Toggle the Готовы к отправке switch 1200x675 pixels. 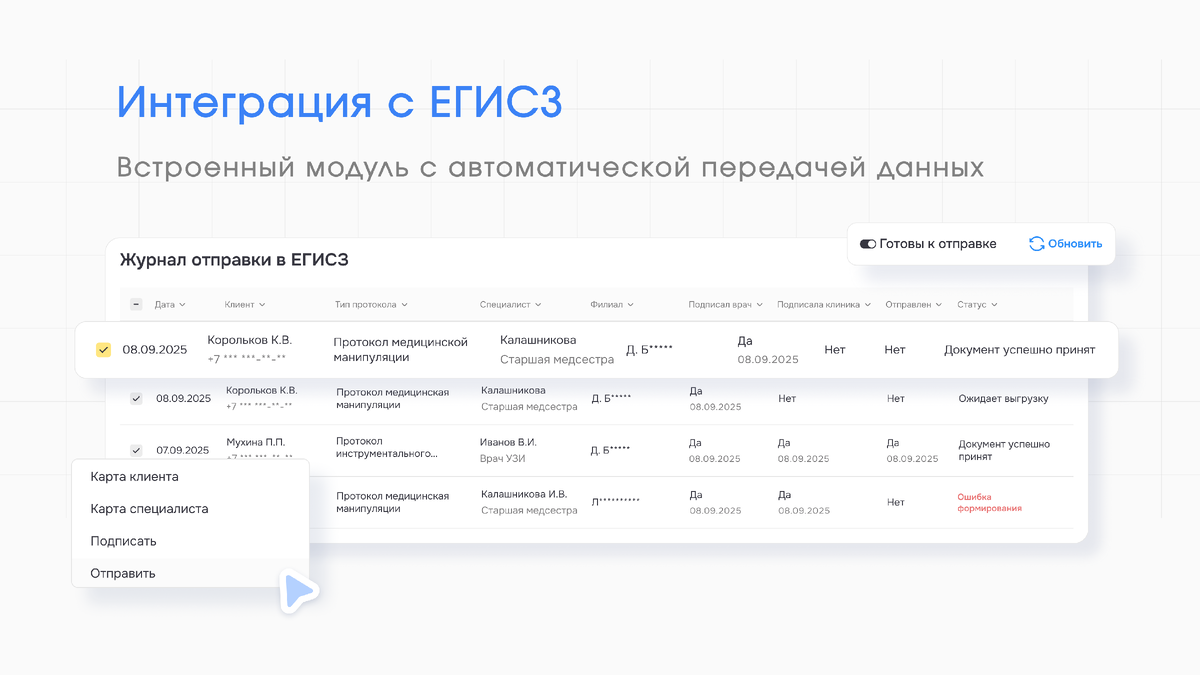pyautogui.click(x=868, y=244)
